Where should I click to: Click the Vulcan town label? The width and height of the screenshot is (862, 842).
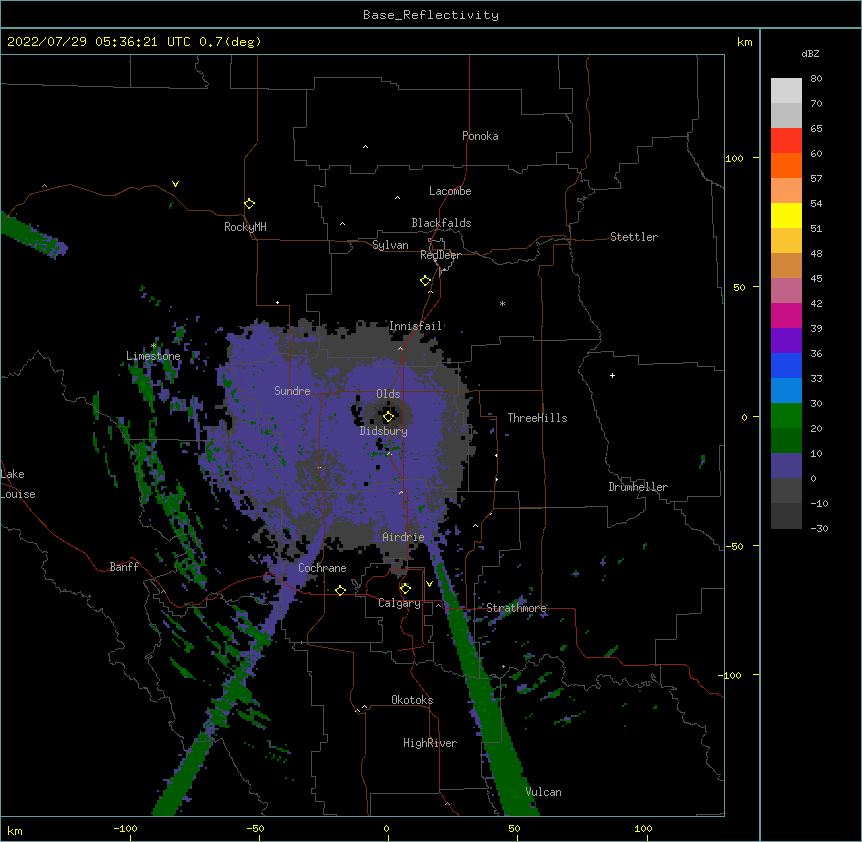coord(543,792)
